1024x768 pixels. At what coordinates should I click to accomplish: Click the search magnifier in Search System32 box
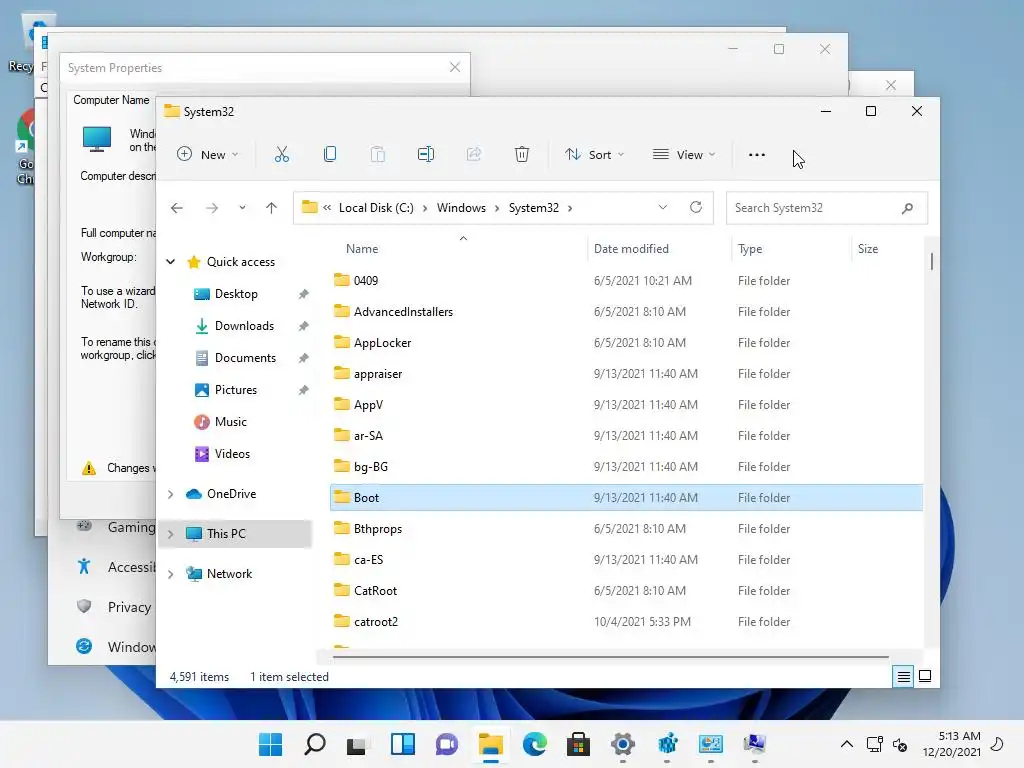[x=907, y=208]
